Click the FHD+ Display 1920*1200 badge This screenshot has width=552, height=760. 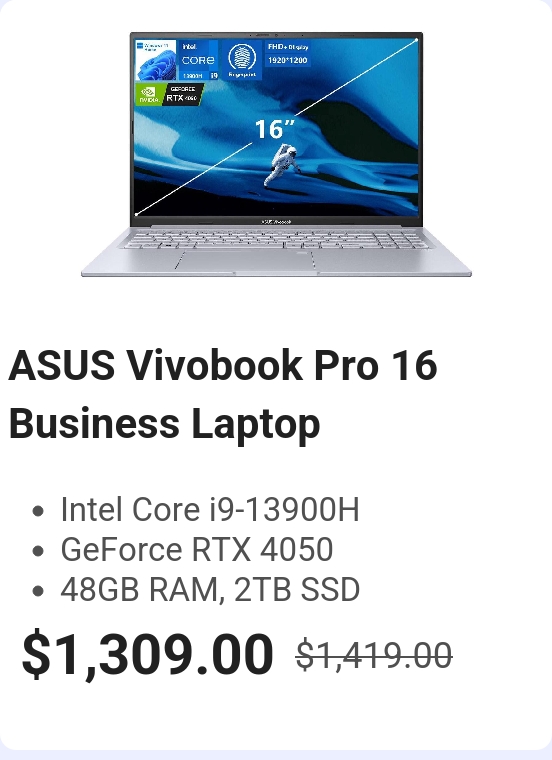coord(288,54)
